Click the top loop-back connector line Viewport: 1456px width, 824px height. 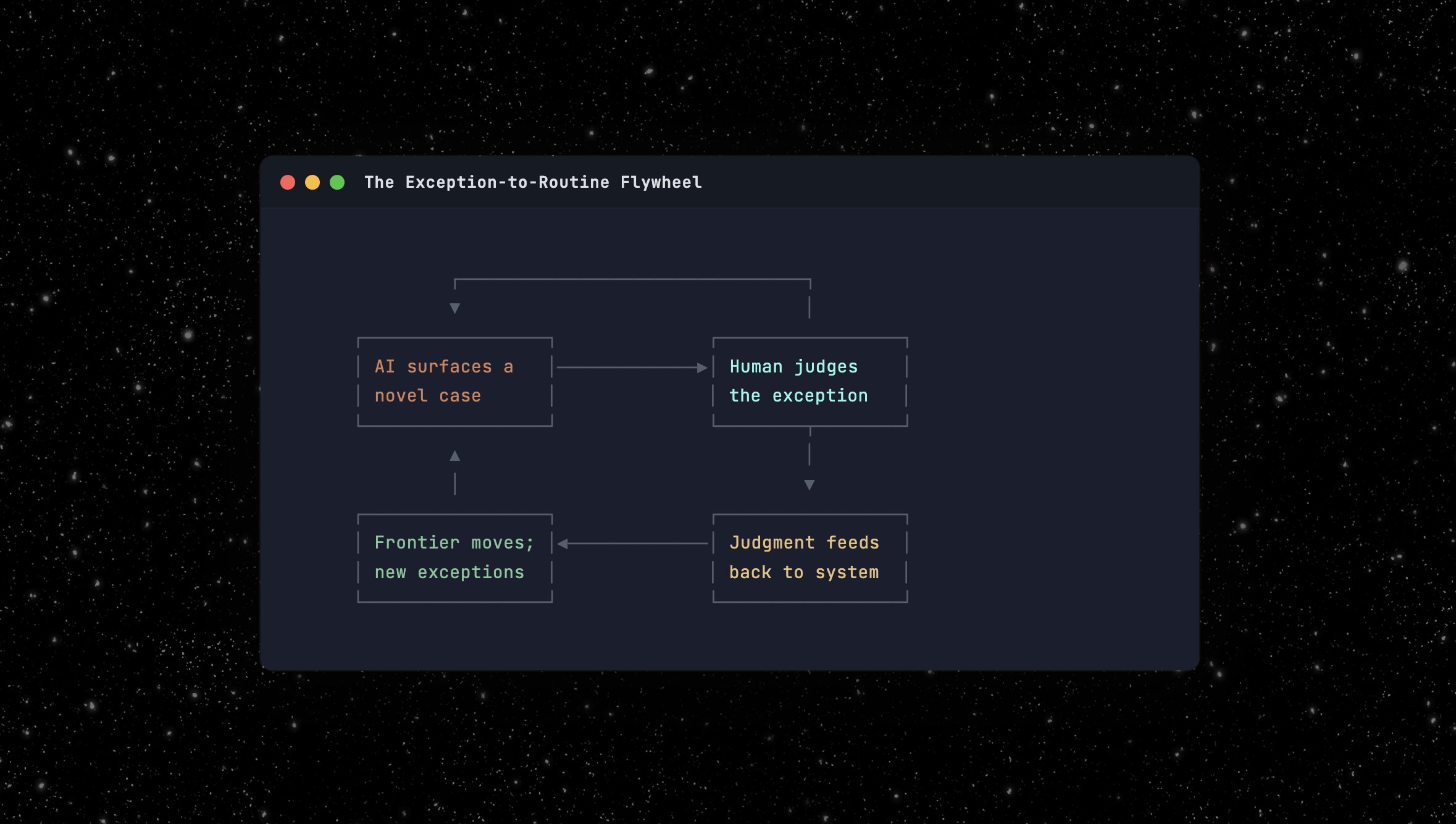click(632, 279)
